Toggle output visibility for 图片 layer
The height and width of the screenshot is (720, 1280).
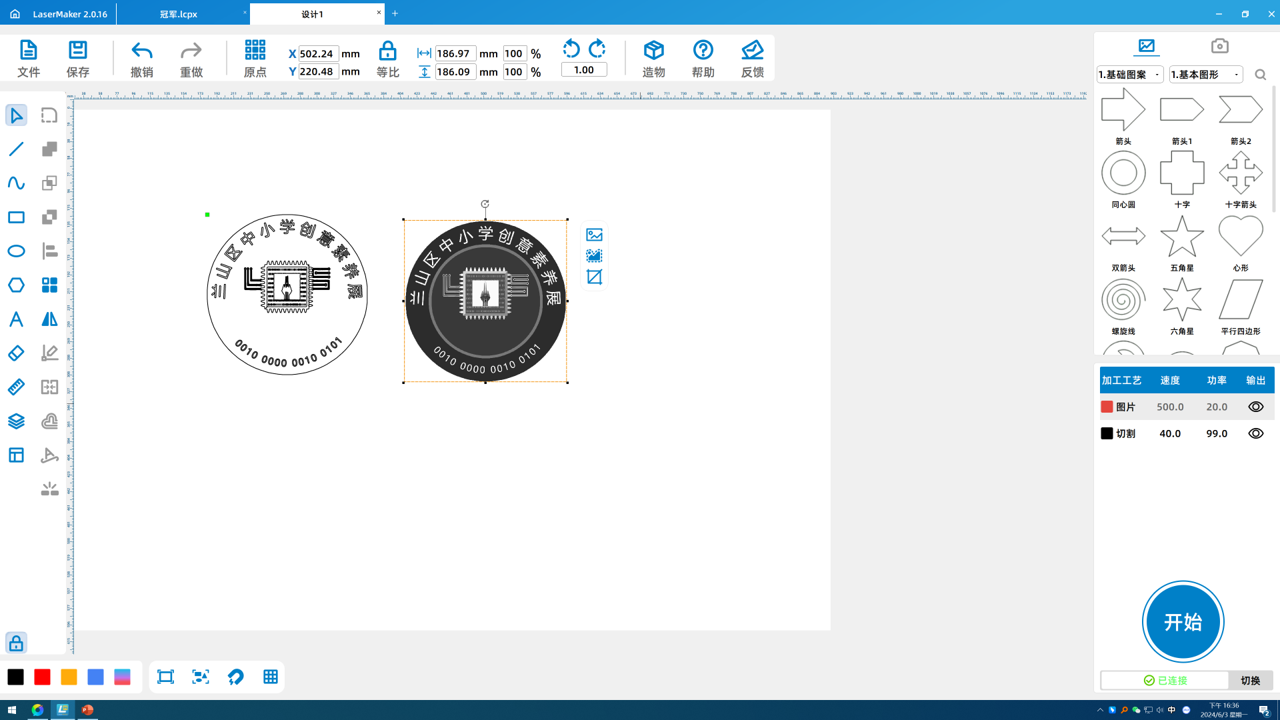[x=1255, y=407]
